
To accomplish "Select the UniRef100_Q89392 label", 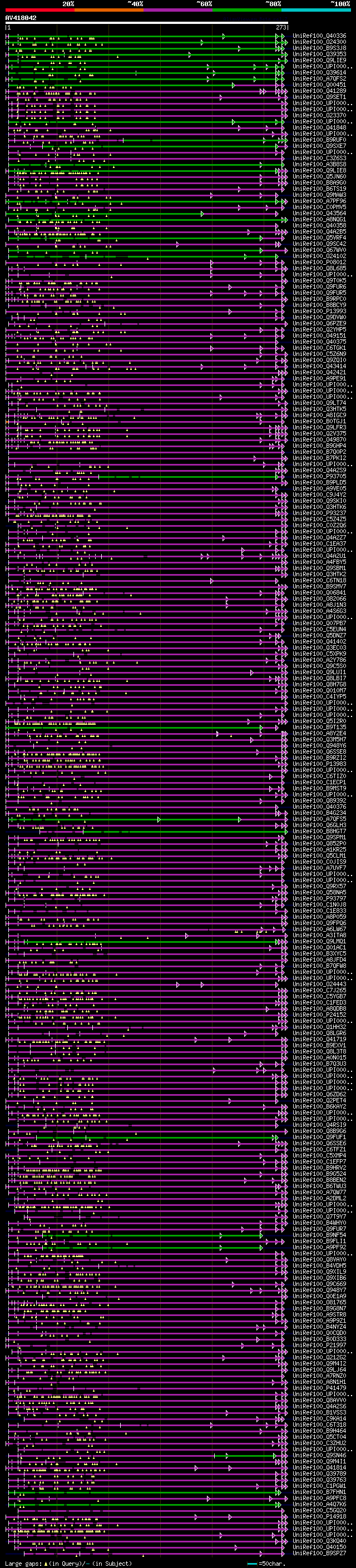I will tap(319, 800).
